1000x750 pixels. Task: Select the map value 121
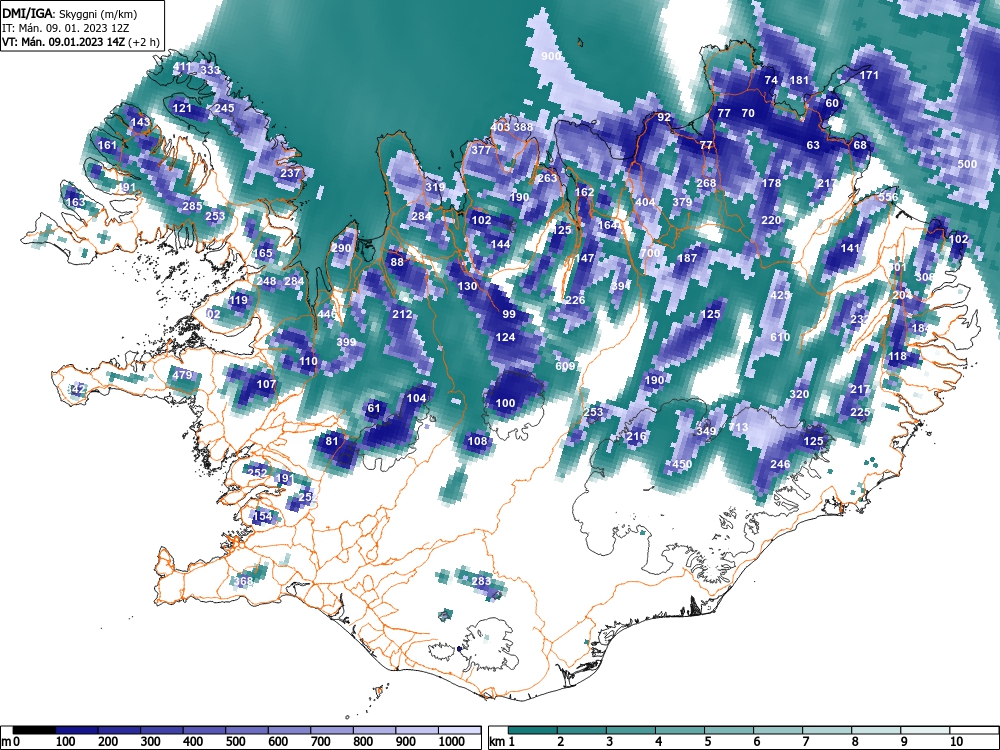tap(182, 108)
